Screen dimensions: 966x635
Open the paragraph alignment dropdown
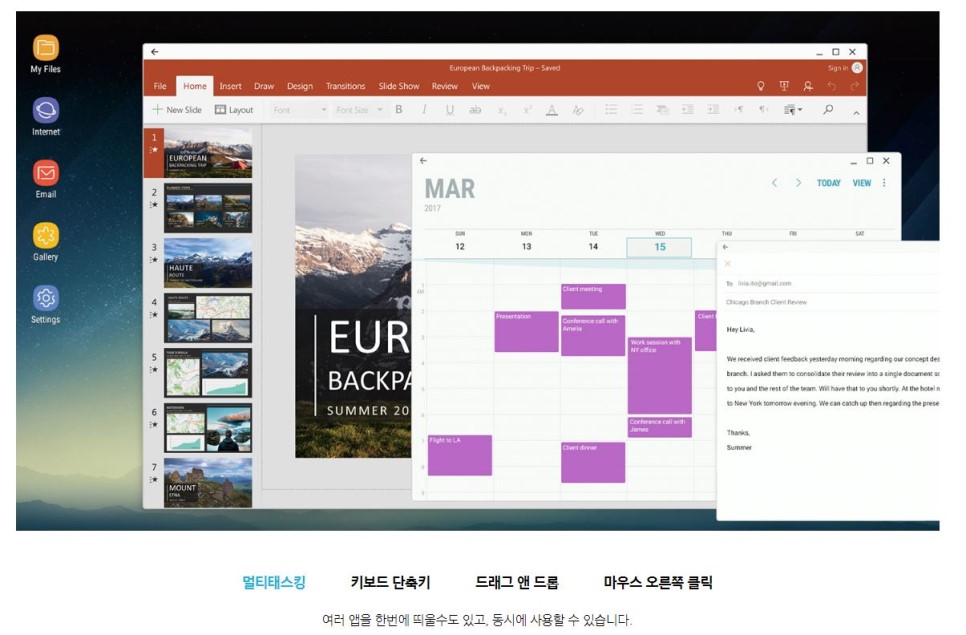click(x=792, y=110)
